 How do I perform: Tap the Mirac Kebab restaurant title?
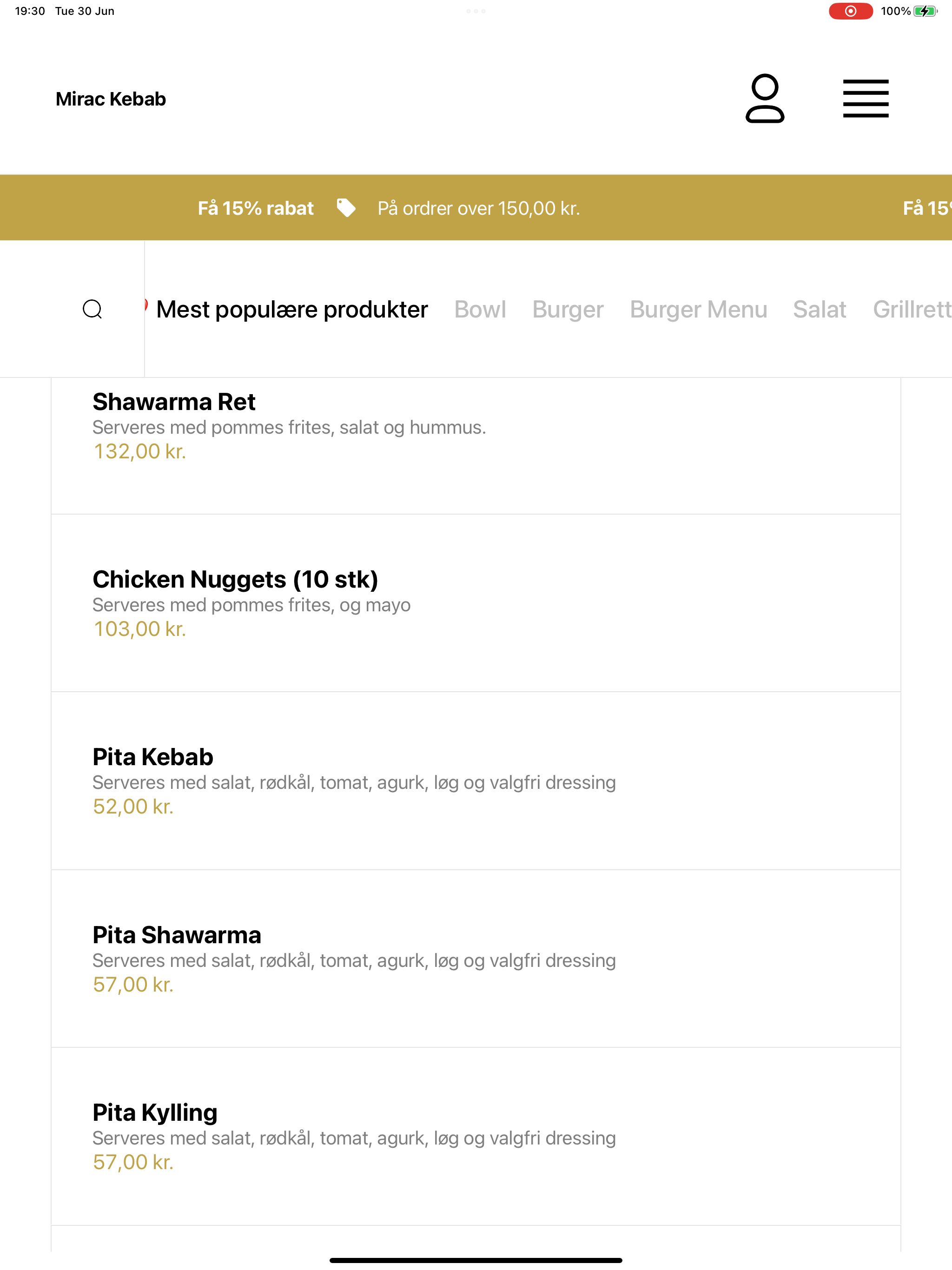pyautogui.click(x=111, y=99)
